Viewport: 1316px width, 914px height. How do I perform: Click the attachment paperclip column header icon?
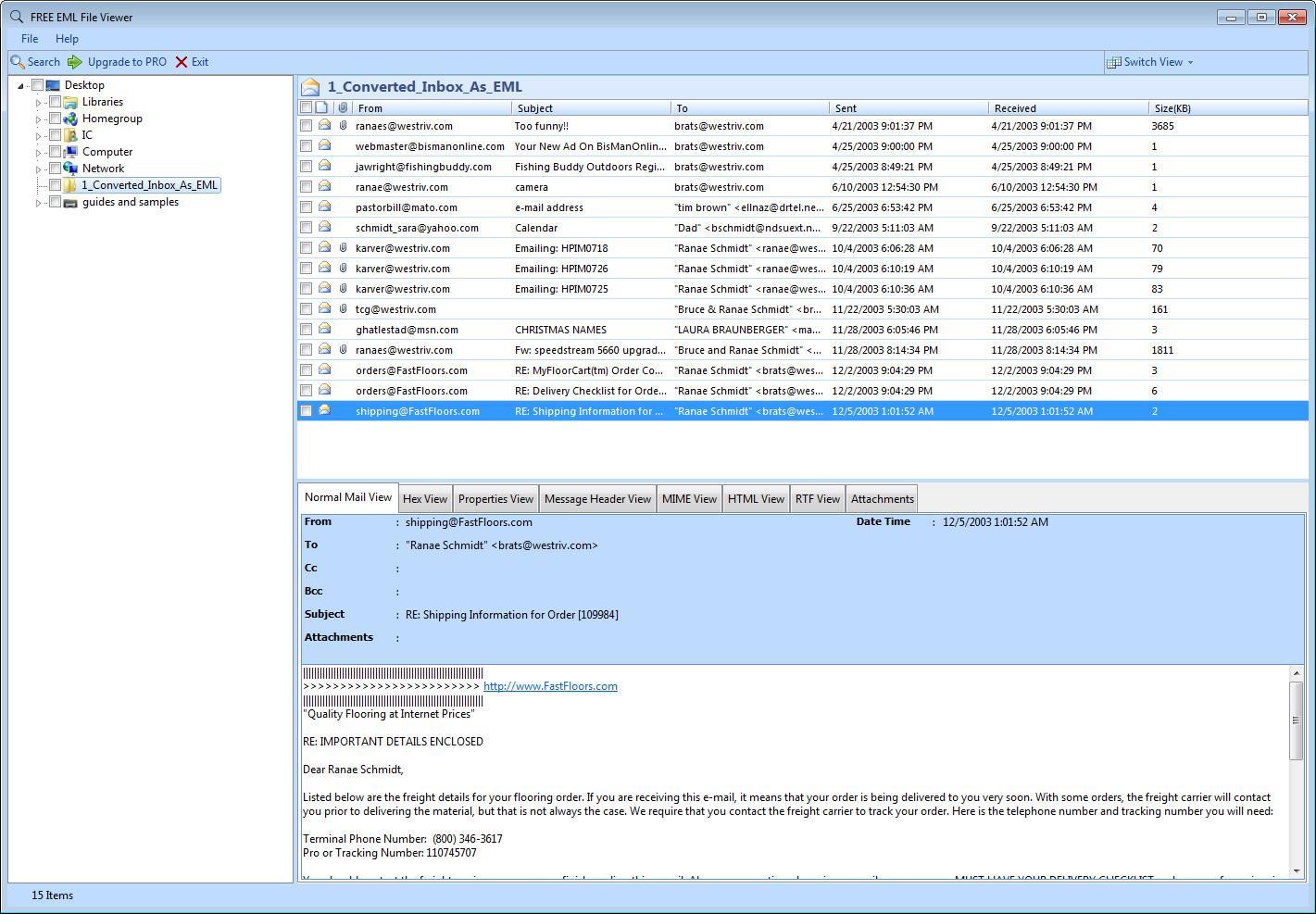[343, 107]
